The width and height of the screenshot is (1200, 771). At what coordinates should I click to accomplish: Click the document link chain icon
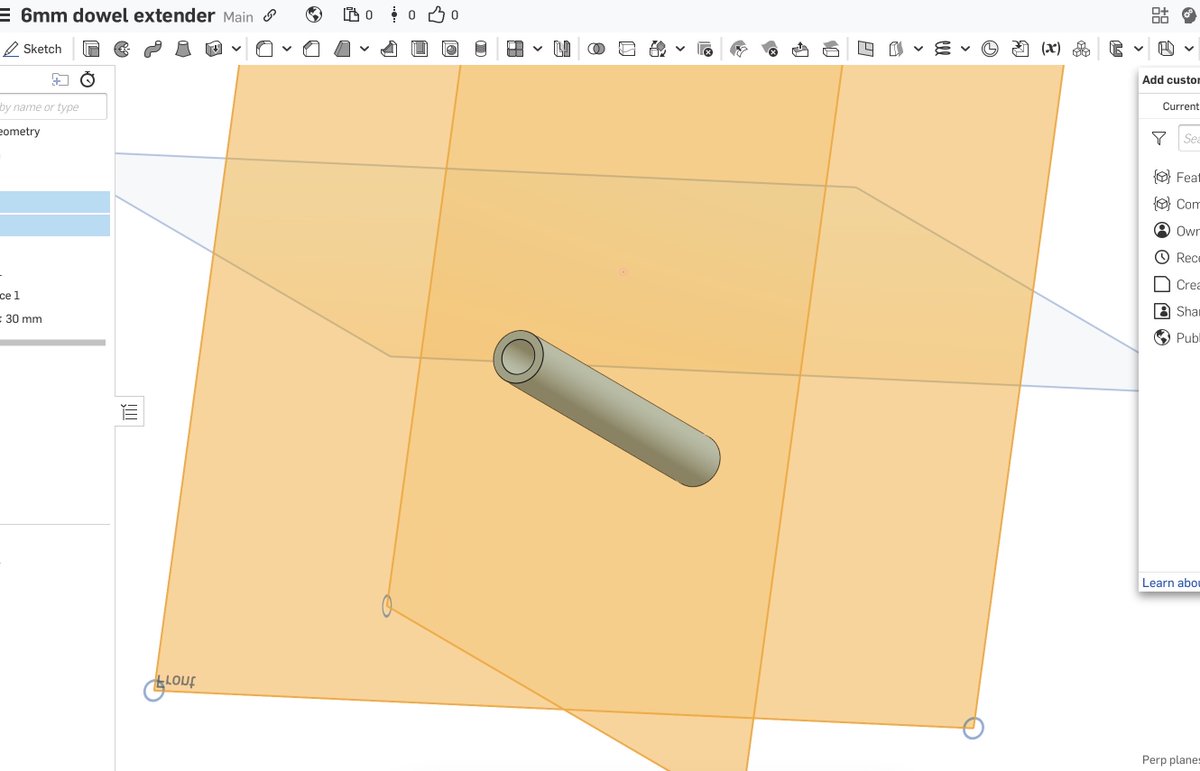click(x=270, y=15)
